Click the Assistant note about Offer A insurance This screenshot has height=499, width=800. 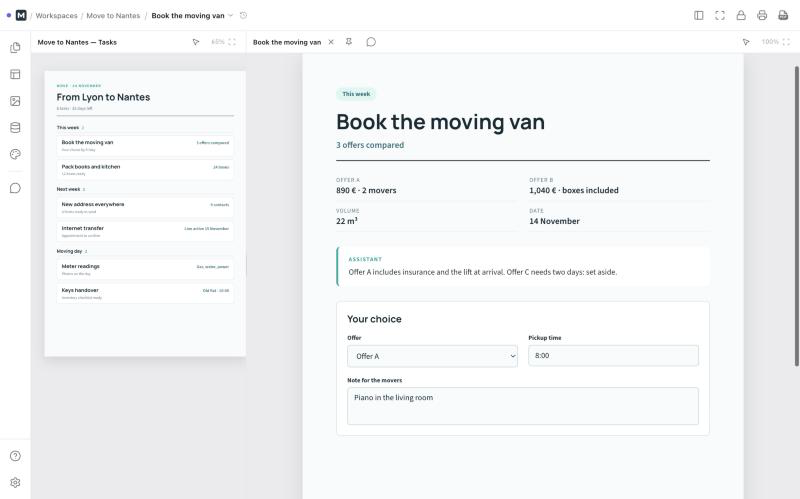pos(483,272)
